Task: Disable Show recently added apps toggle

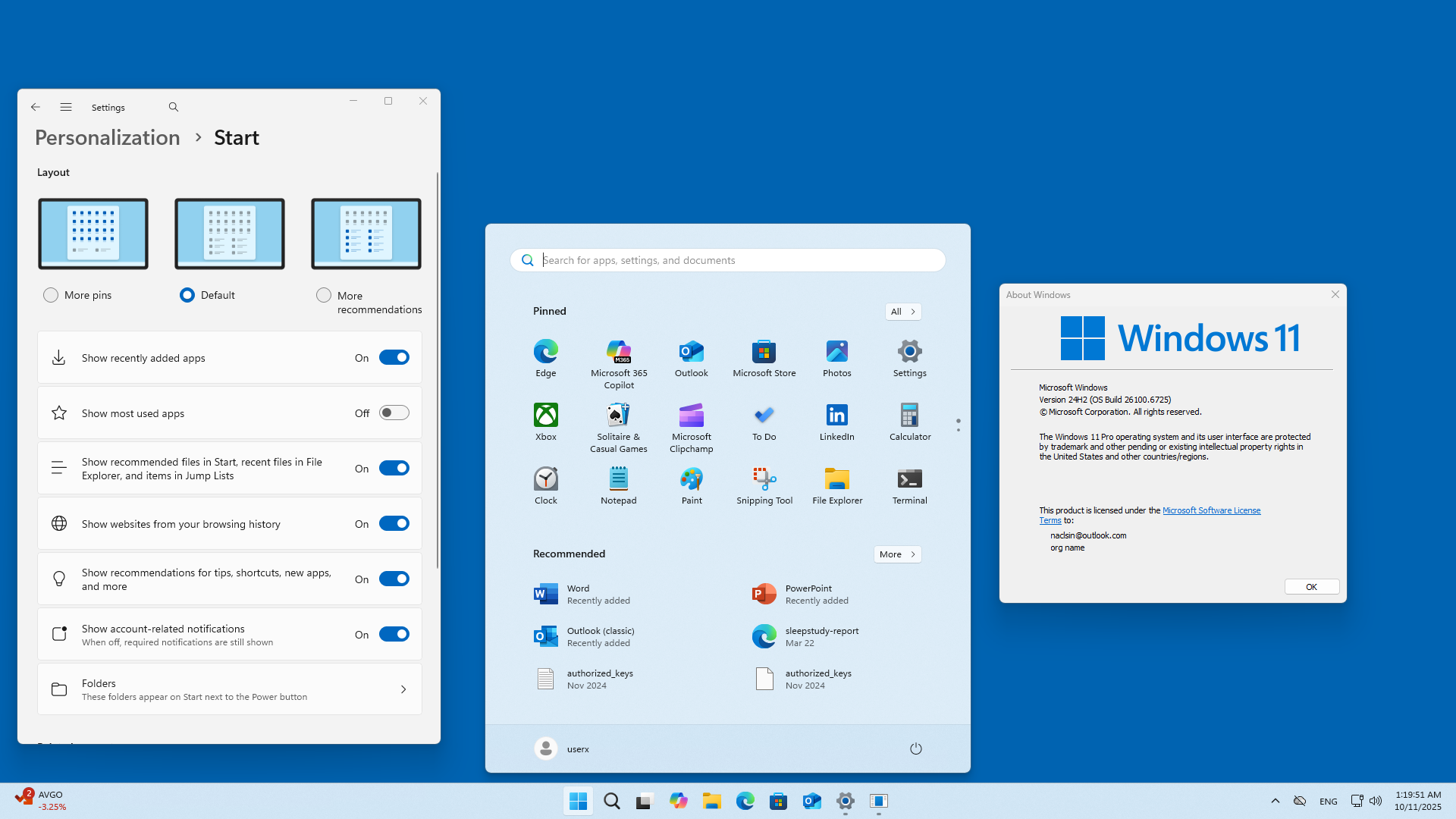Action: click(394, 357)
